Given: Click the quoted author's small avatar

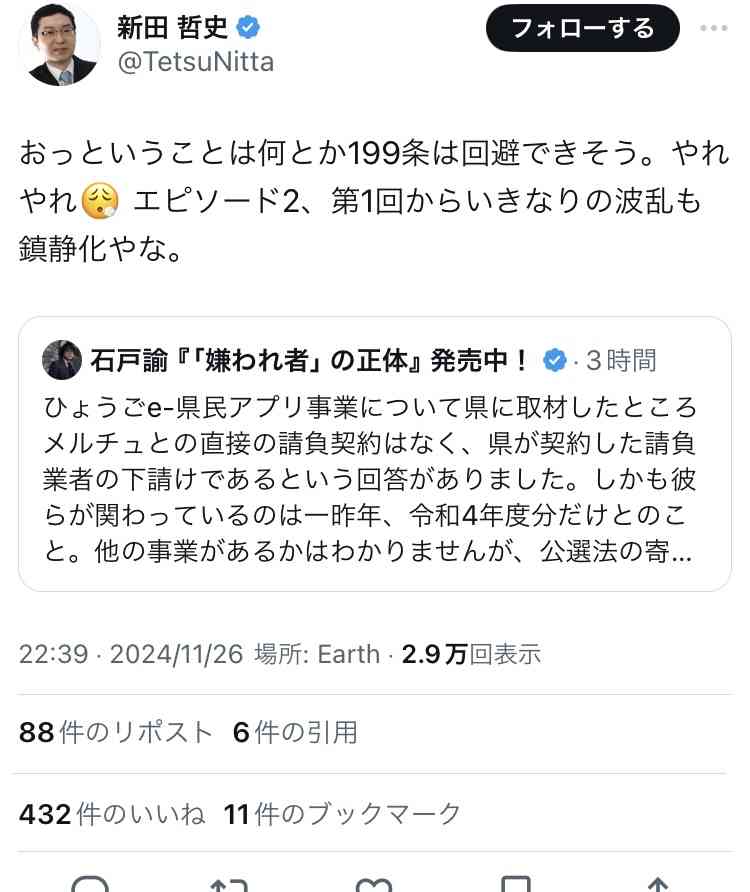Looking at the screenshot, I should (62, 360).
